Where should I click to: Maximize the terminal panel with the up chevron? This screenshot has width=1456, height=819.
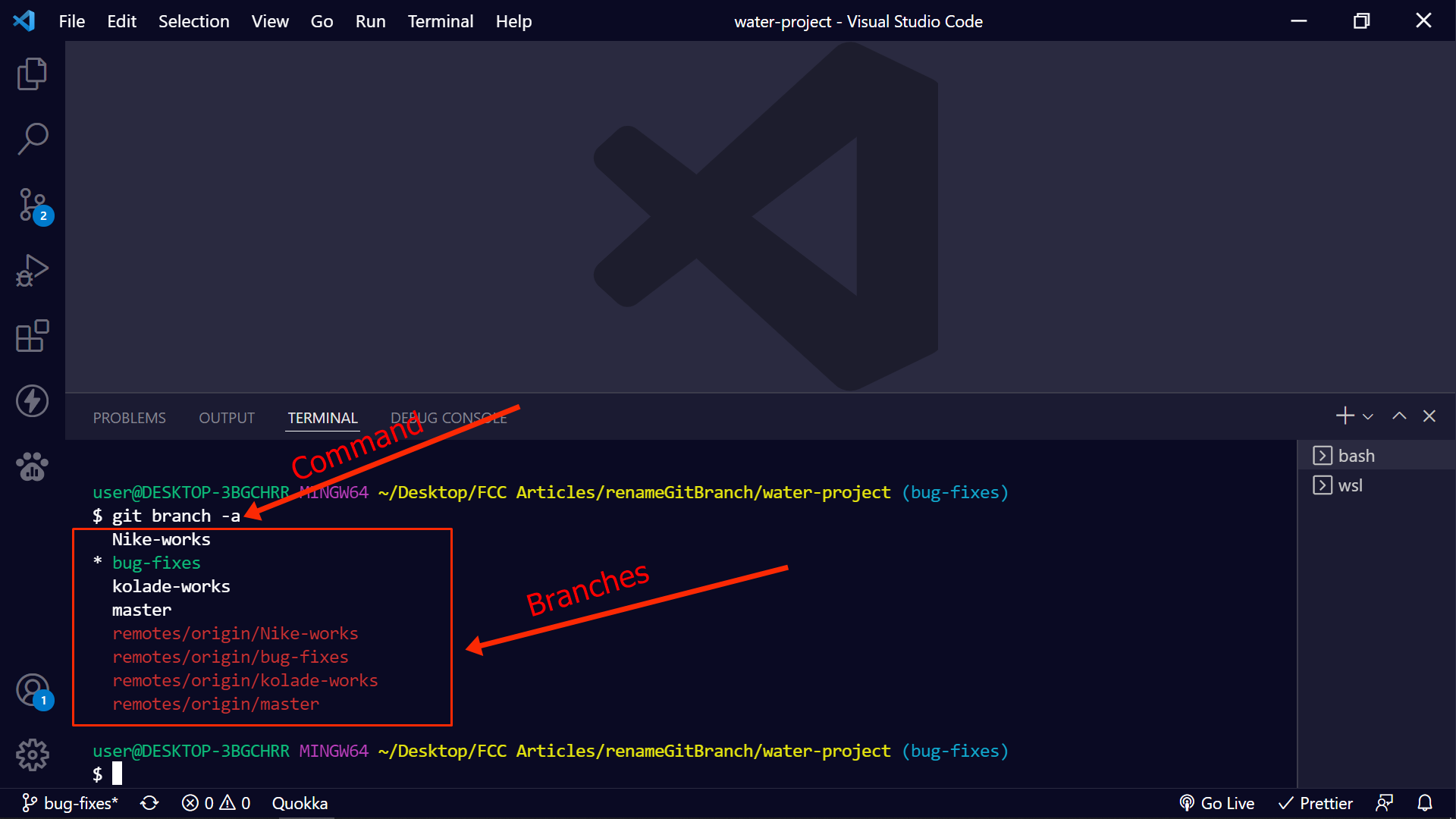(1399, 416)
